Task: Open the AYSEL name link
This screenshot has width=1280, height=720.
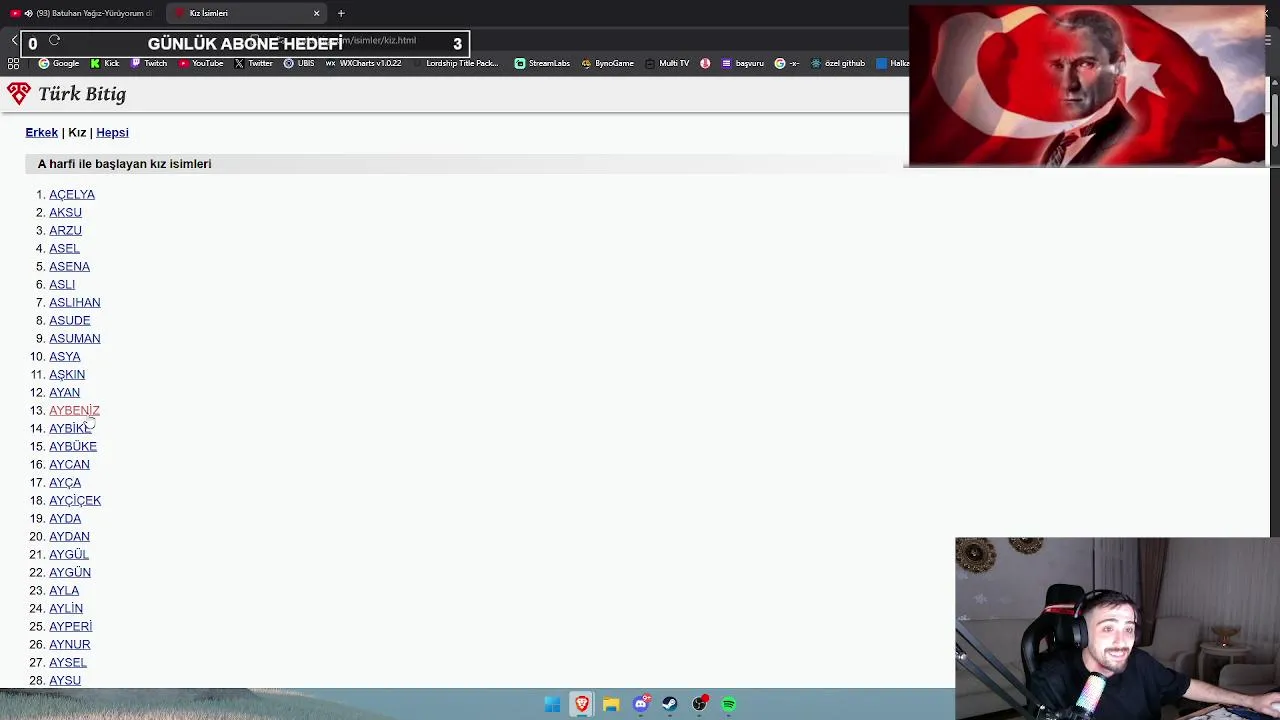Action: pyautogui.click(x=68, y=662)
